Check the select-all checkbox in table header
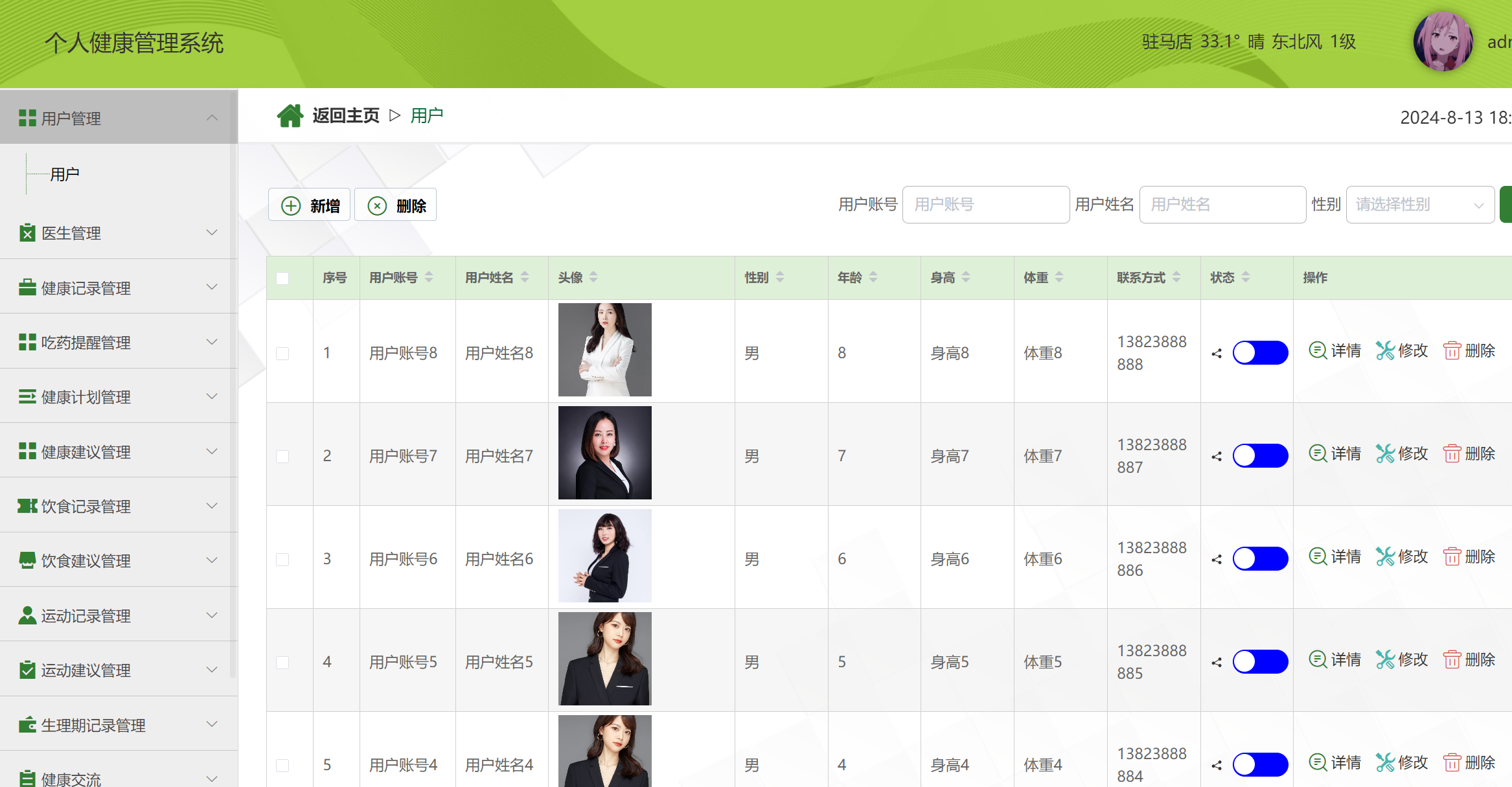The image size is (1512, 787). coord(282,279)
